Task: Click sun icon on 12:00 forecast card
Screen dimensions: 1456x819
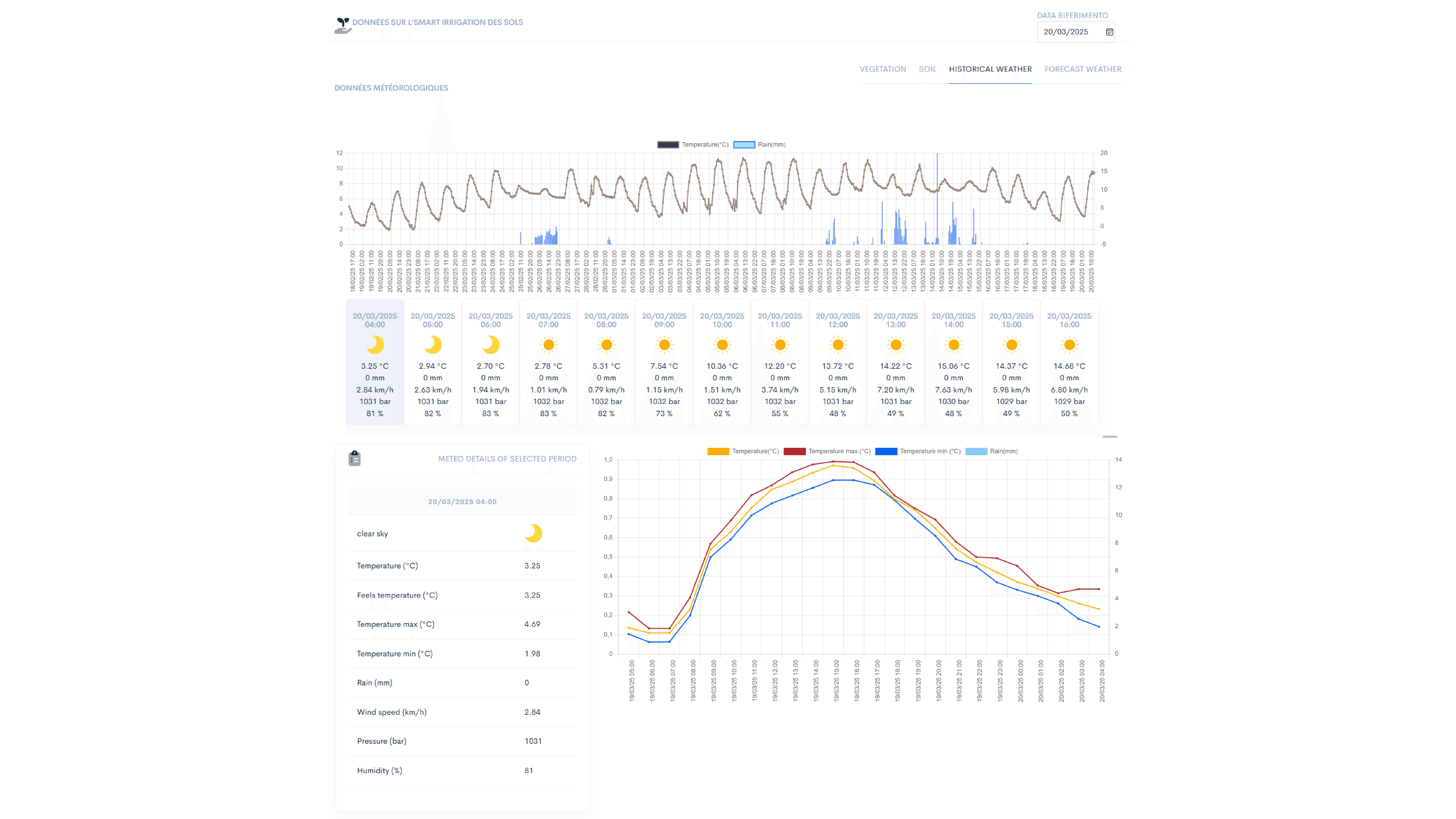Action: coord(838,345)
